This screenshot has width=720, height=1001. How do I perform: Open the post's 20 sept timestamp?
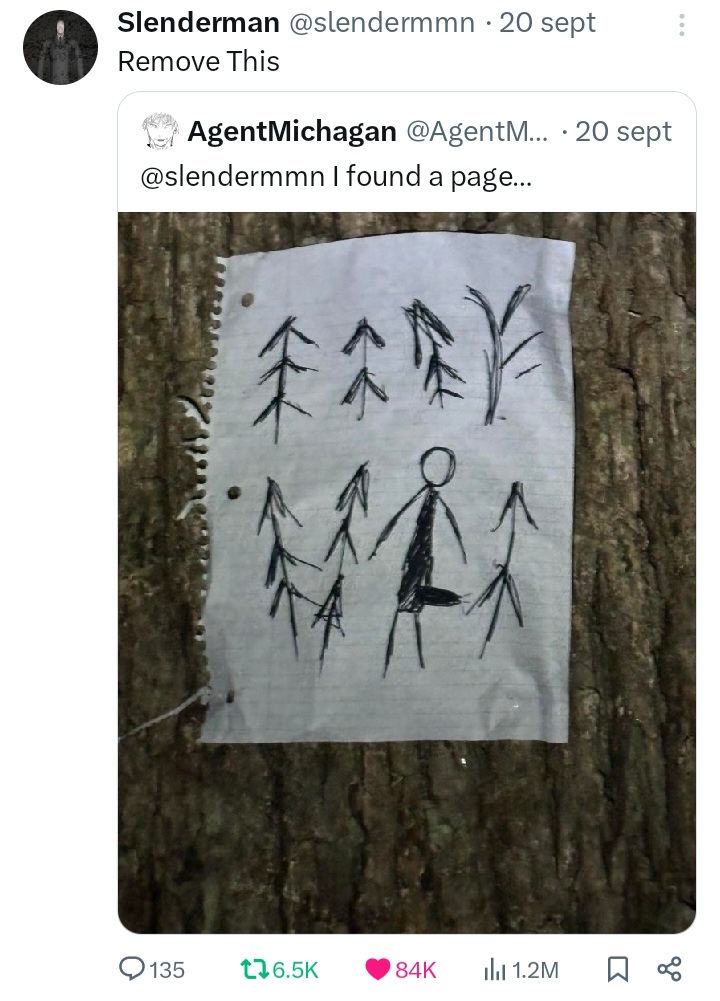548,23
